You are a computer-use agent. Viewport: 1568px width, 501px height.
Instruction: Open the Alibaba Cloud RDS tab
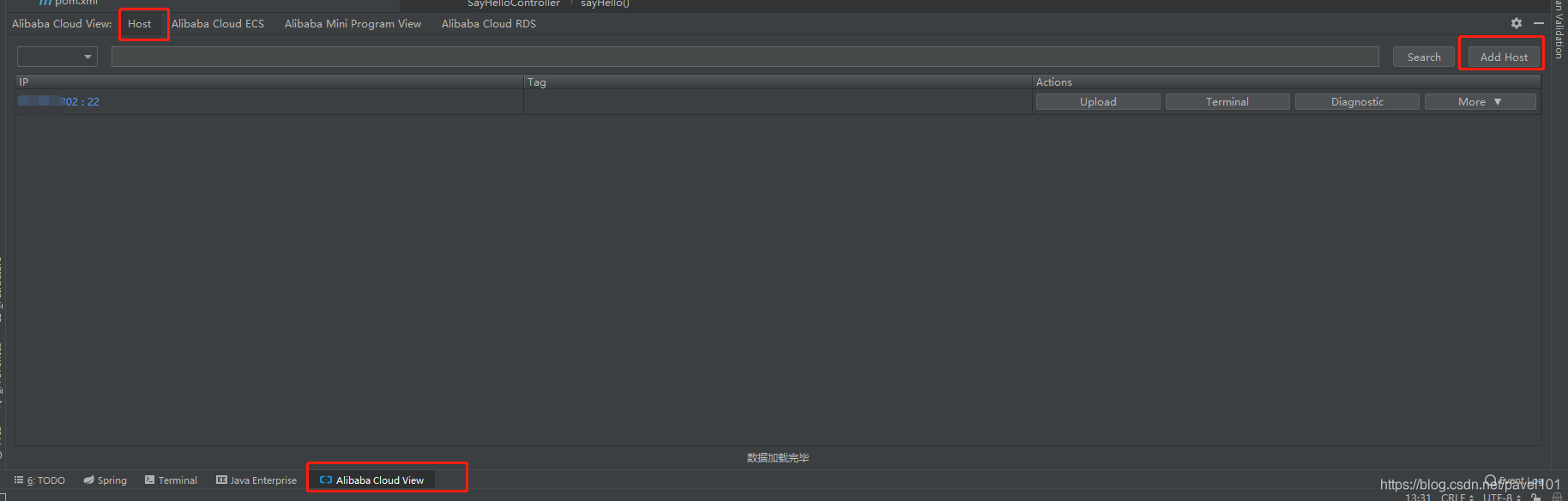pyautogui.click(x=489, y=23)
